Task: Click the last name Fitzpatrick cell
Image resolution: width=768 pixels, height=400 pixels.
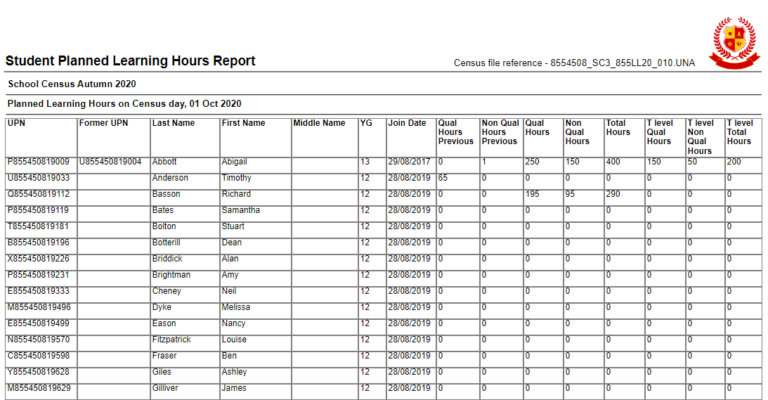Action: 175,339
